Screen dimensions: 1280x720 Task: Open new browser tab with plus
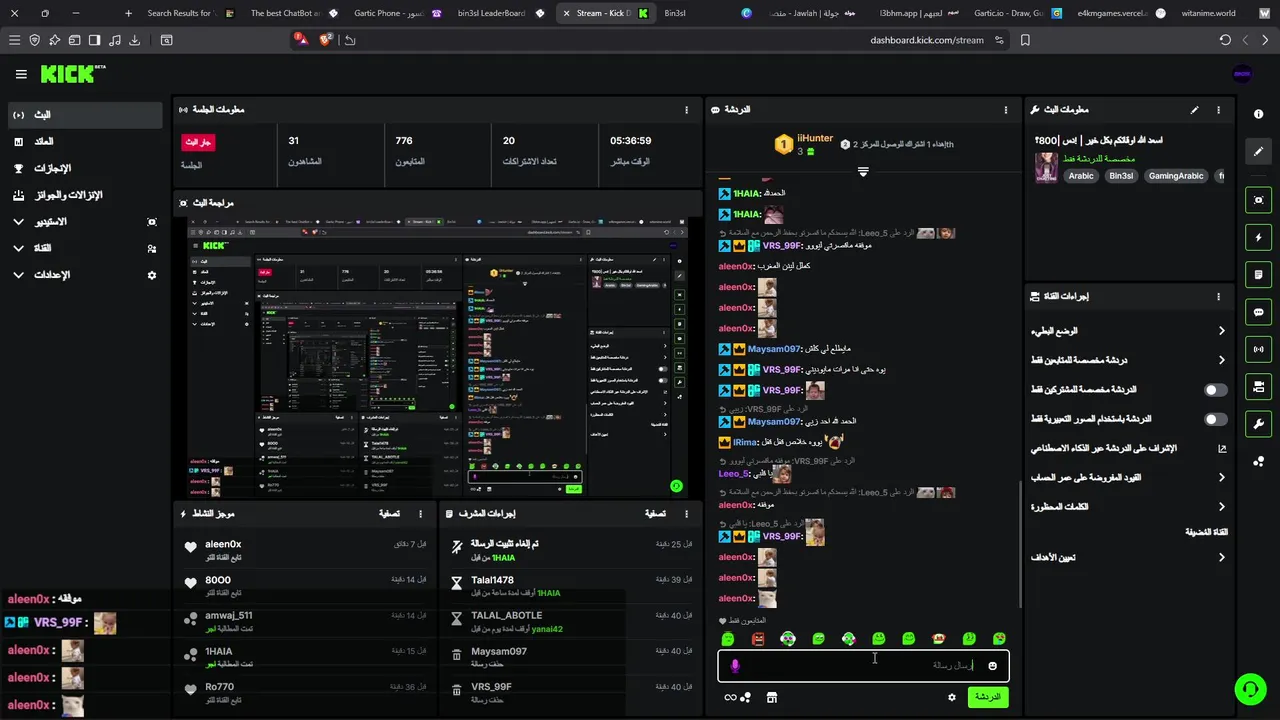(x=128, y=13)
